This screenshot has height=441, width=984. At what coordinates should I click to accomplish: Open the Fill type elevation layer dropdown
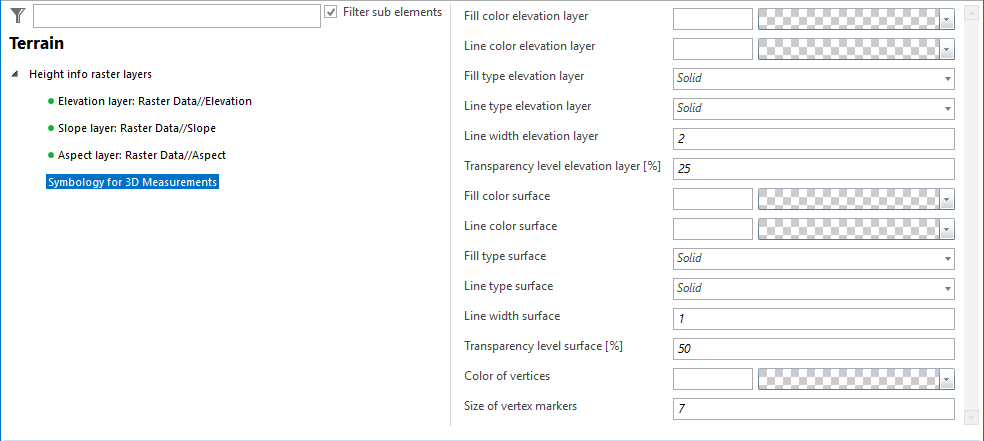(813, 79)
